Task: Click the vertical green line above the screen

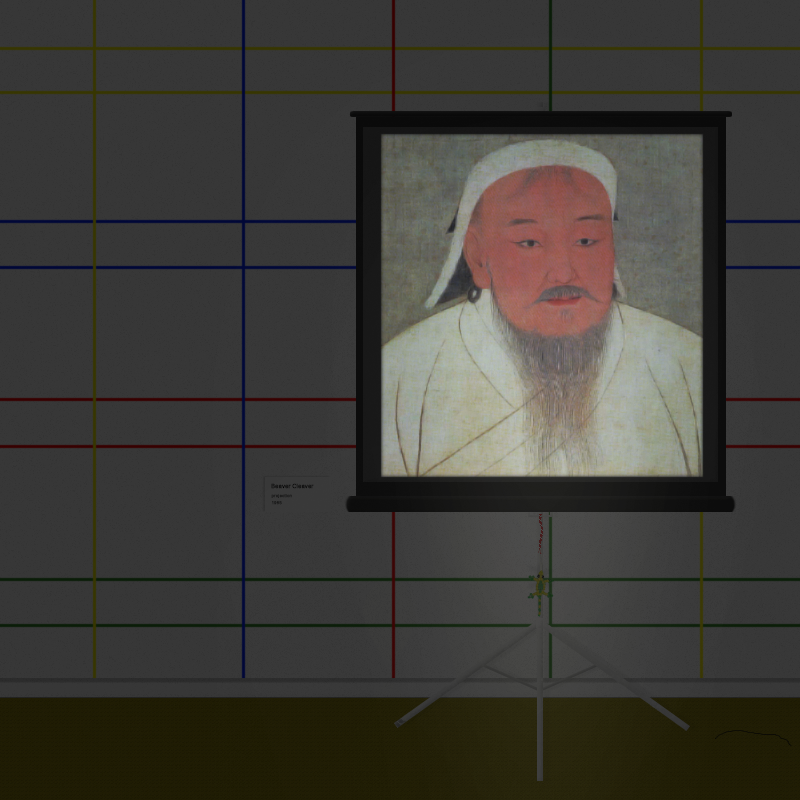Action: 550,55
